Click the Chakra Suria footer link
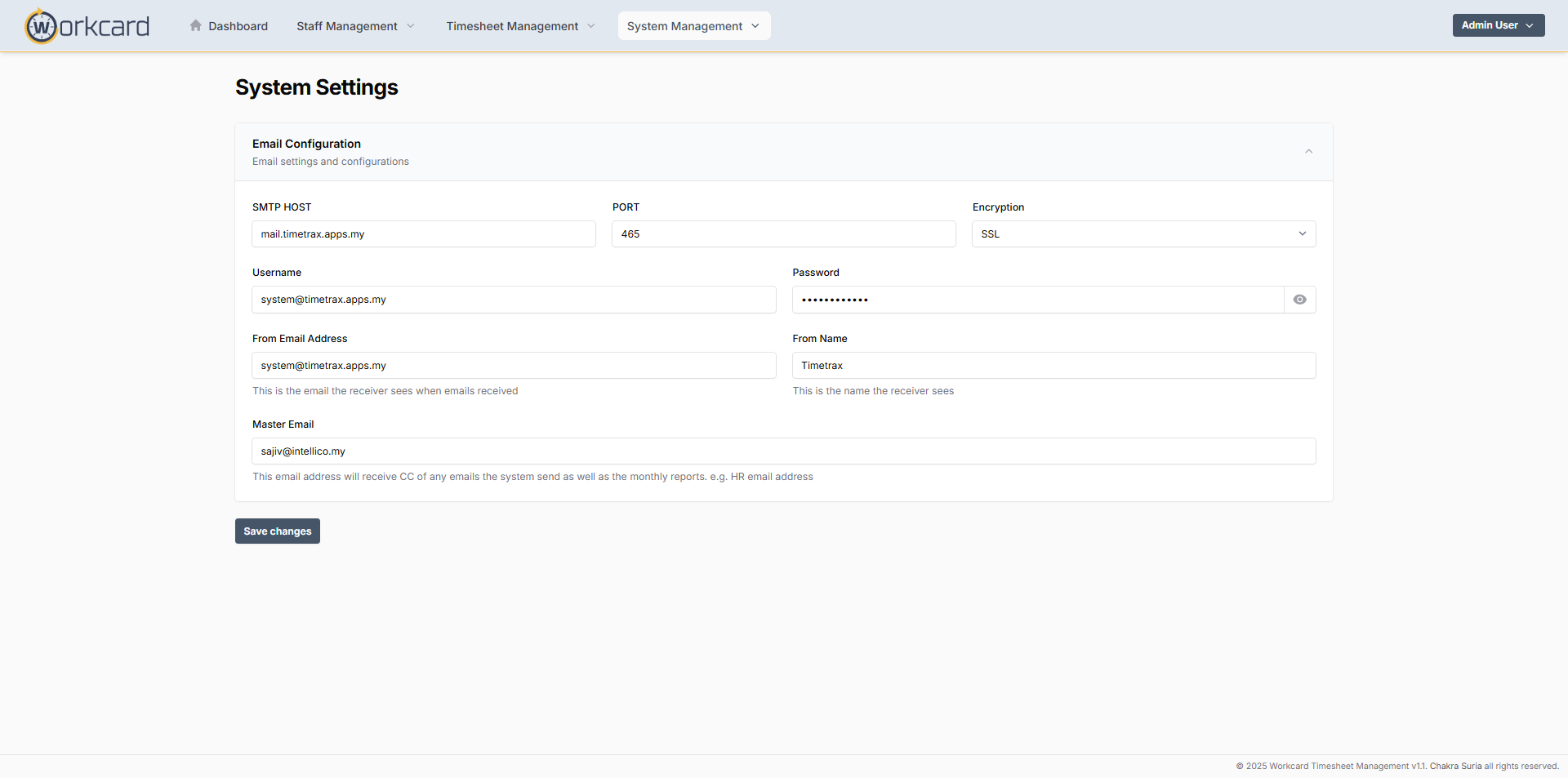This screenshot has height=778, width=1568. click(x=1455, y=767)
